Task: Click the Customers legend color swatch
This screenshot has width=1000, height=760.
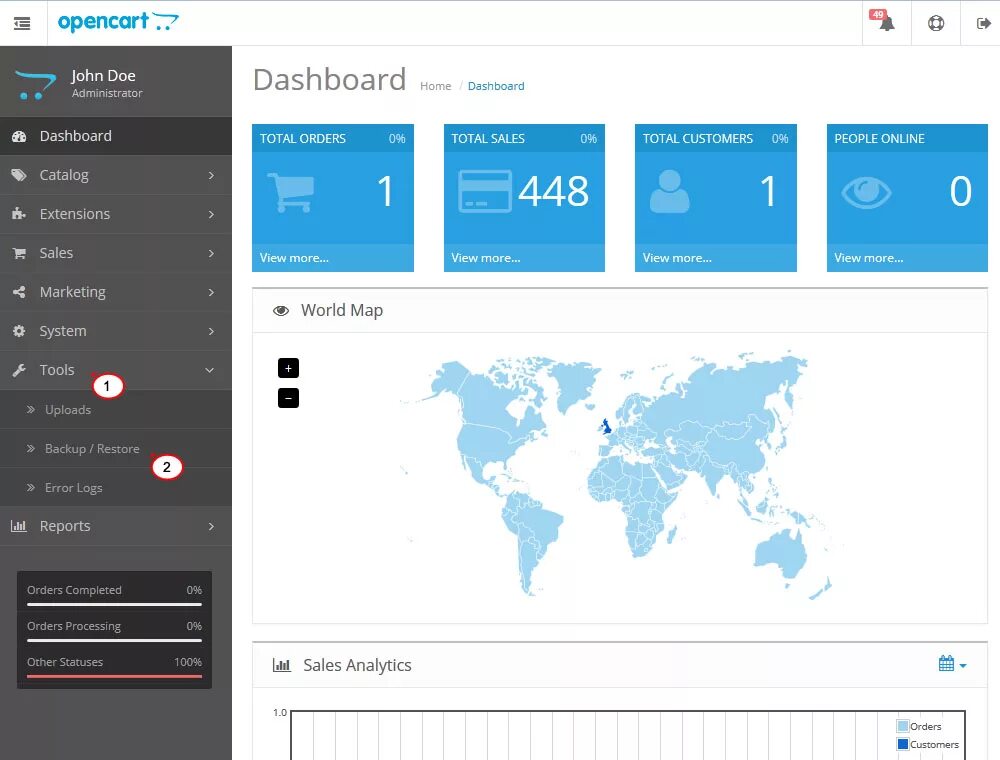Action: 902,743
